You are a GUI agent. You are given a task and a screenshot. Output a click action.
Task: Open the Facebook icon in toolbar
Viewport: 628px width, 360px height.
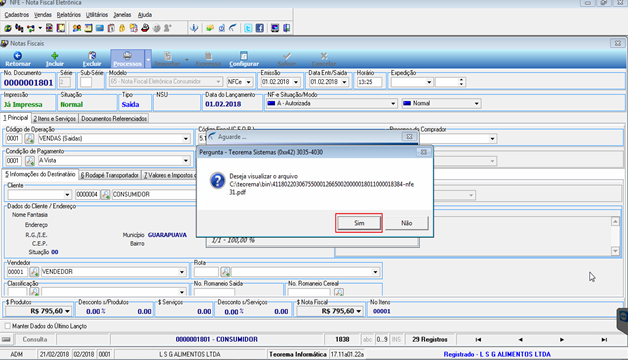260,28
